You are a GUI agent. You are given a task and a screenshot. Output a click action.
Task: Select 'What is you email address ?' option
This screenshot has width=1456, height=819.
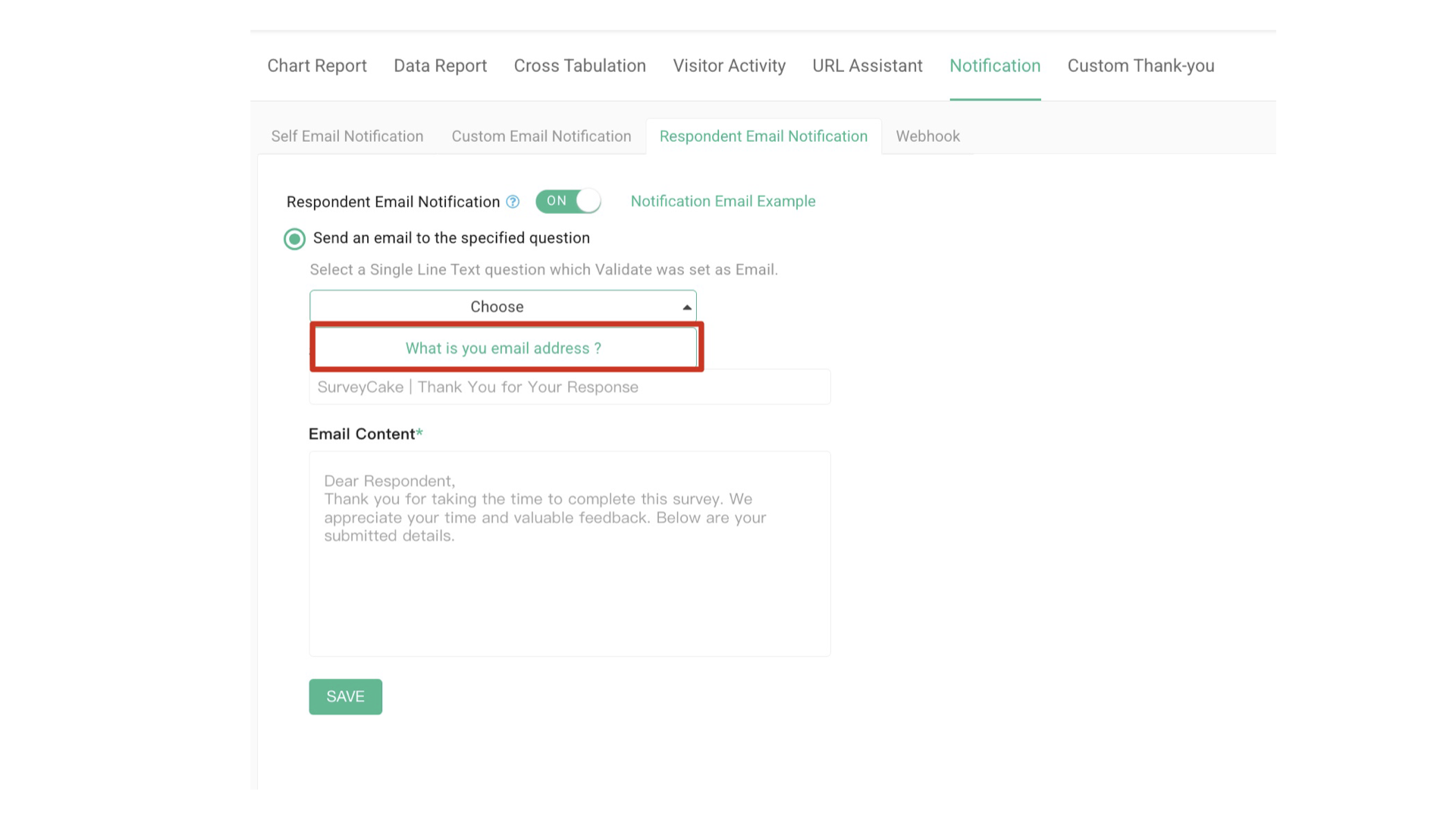pyautogui.click(x=503, y=347)
